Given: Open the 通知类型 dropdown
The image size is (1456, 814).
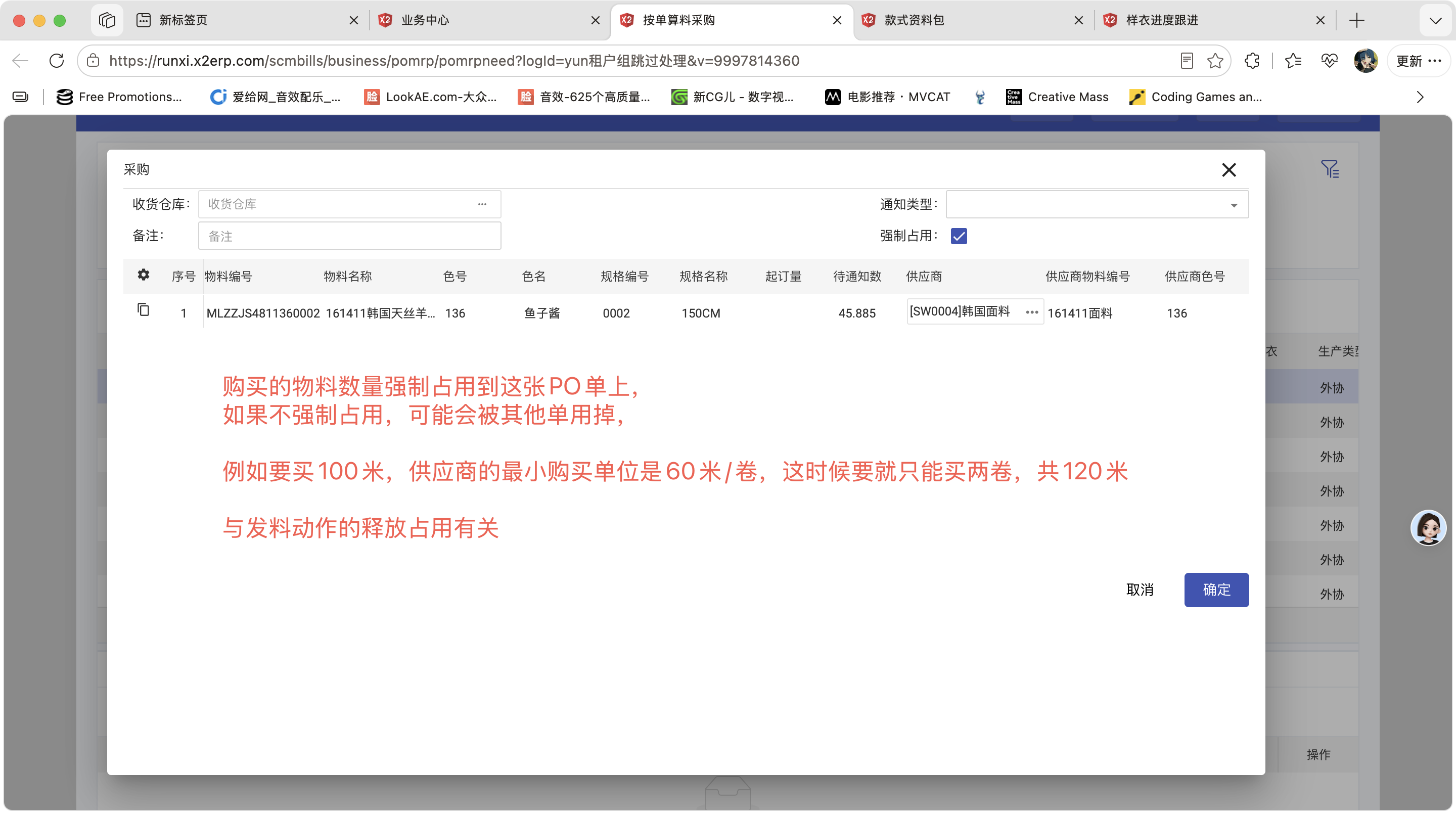Looking at the screenshot, I should click(1097, 204).
